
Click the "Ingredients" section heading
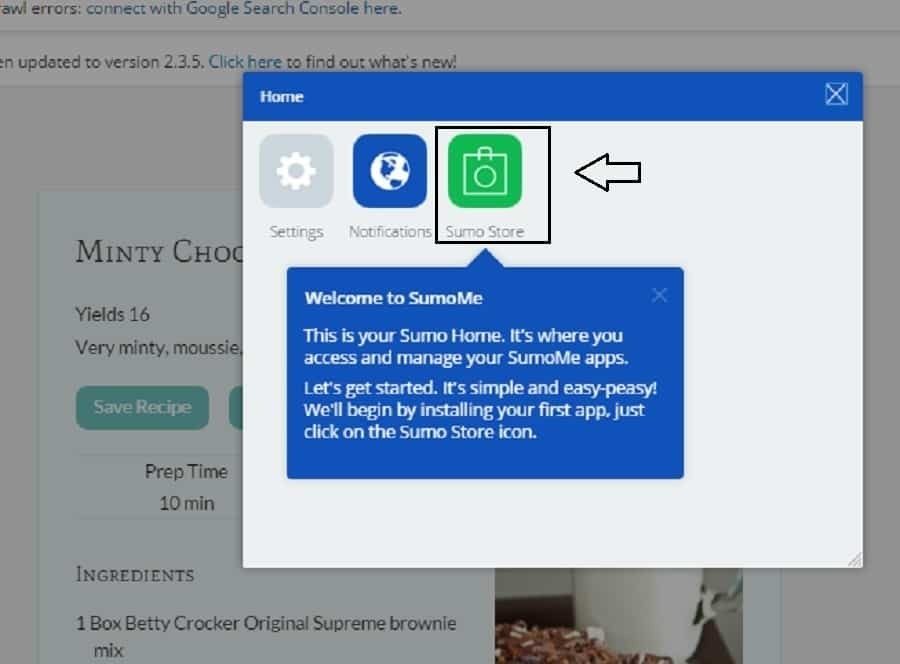coord(135,574)
